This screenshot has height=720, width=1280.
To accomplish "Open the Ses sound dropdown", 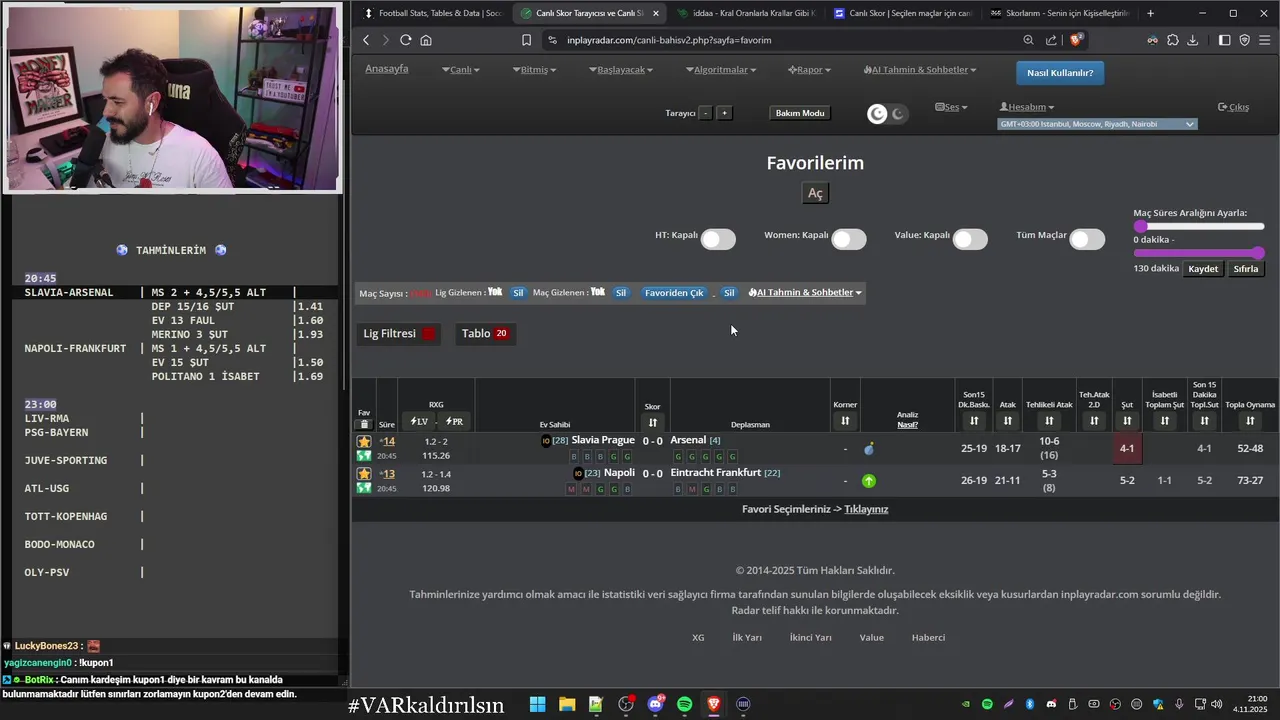I will (x=951, y=107).
